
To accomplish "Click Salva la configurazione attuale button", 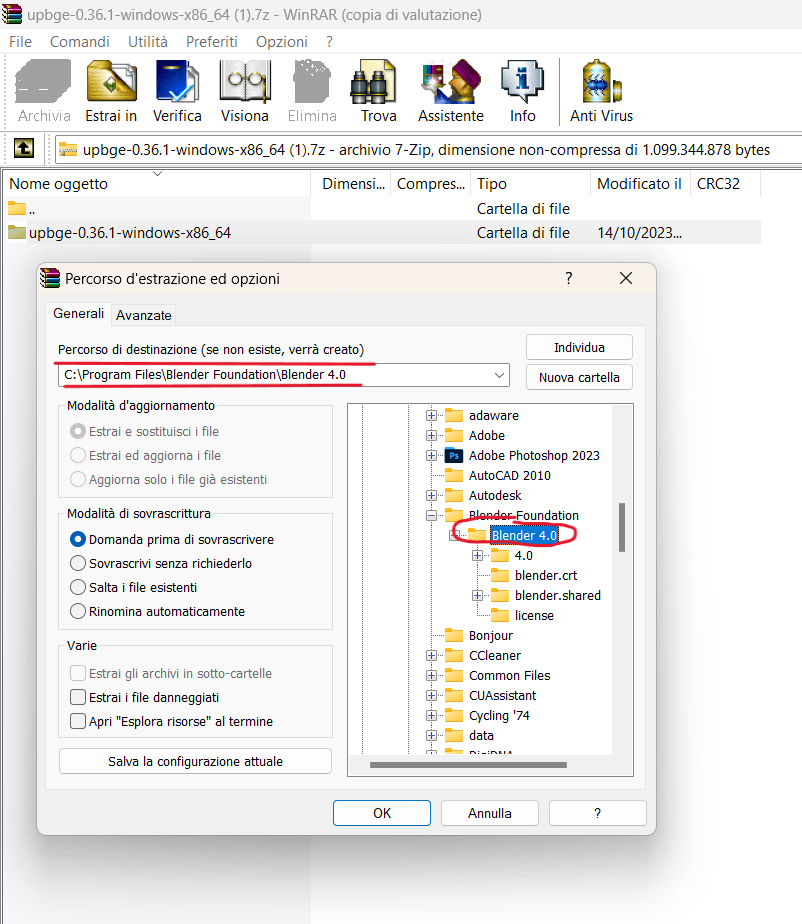I will click(x=195, y=761).
